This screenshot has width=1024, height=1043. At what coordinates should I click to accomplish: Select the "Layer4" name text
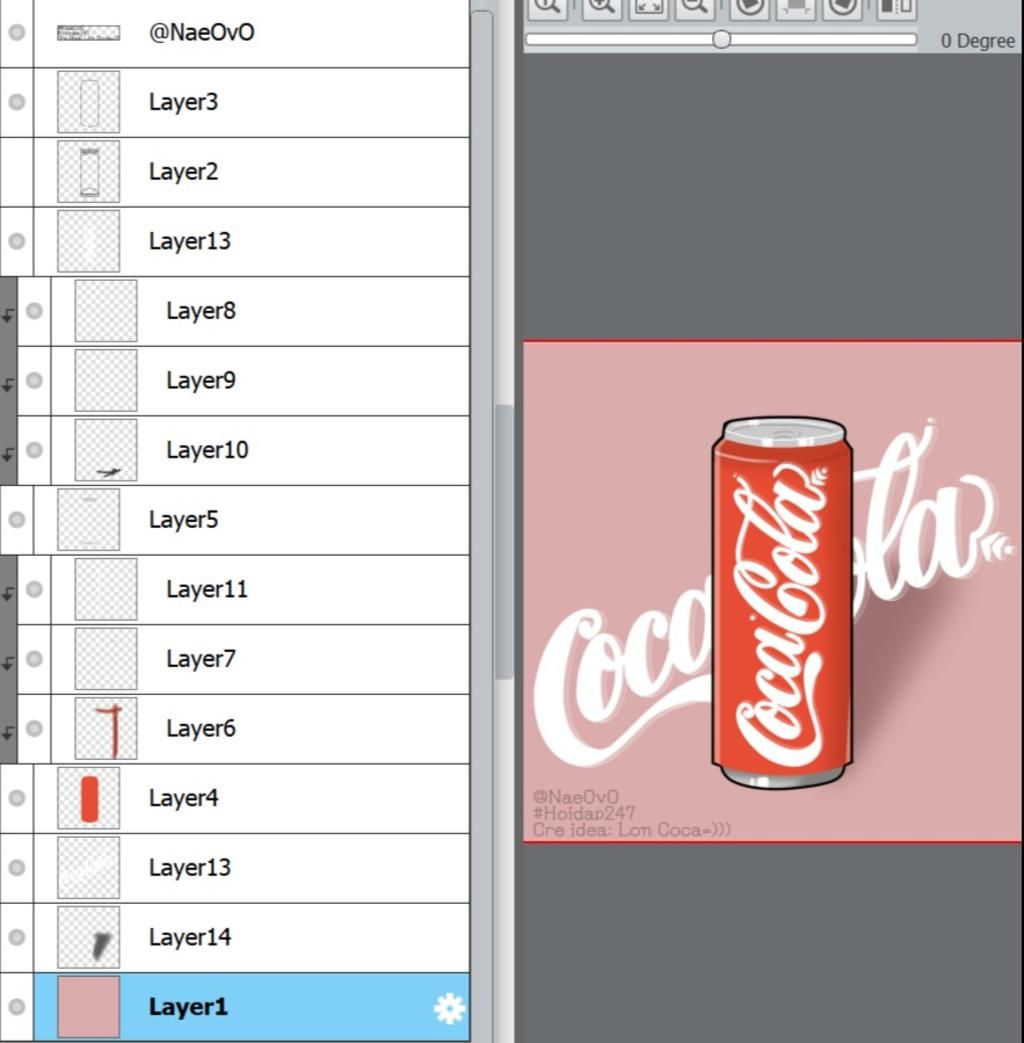point(183,798)
